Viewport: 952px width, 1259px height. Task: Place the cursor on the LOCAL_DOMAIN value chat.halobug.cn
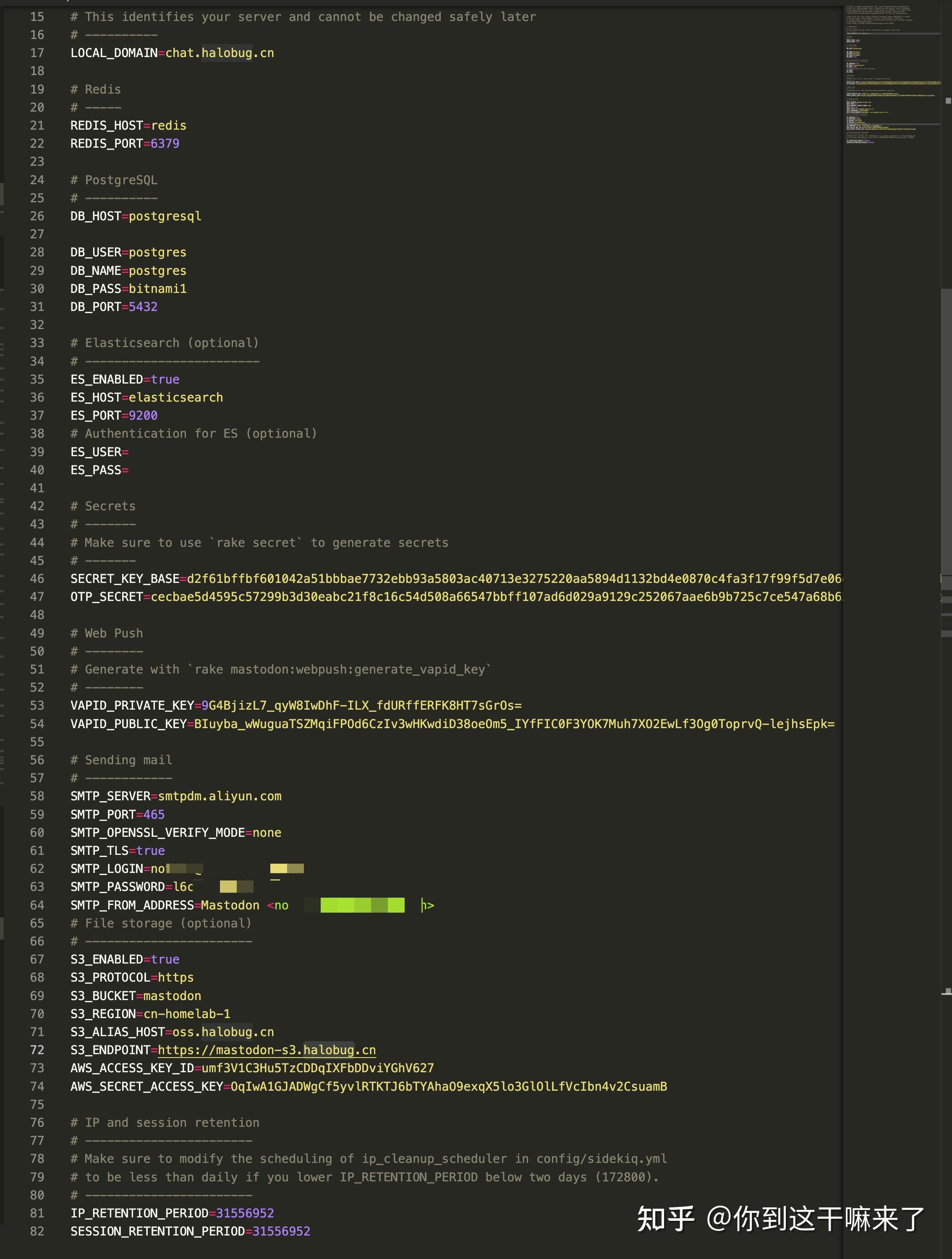click(220, 53)
